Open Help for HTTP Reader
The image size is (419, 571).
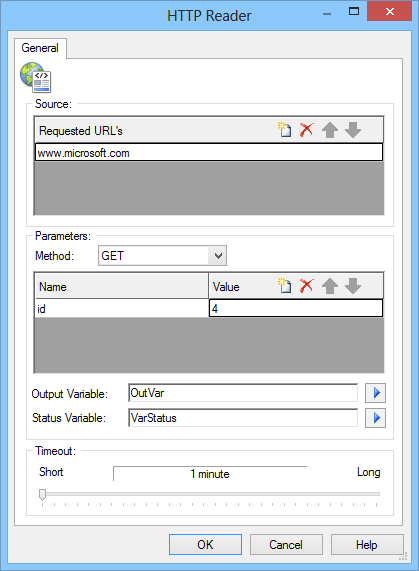click(367, 544)
